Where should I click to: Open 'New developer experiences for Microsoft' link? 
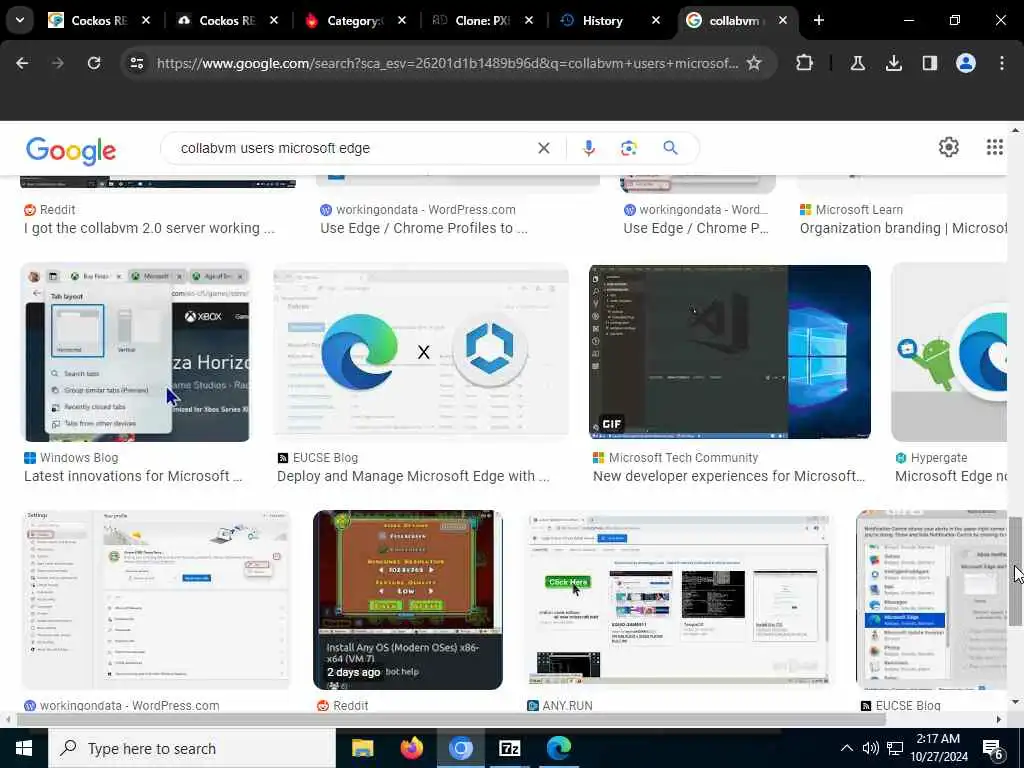click(x=728, y=476)
